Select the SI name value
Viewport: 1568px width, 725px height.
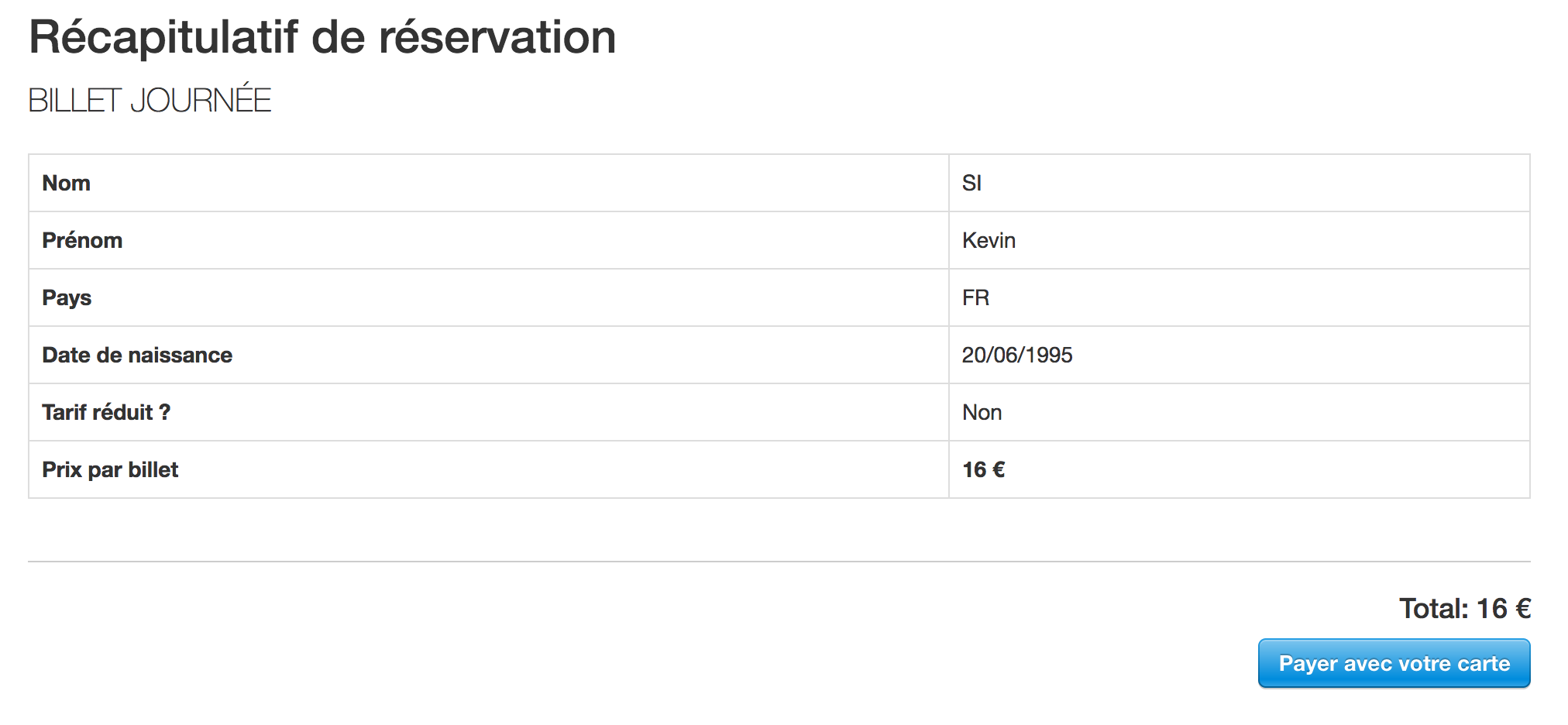971,183
